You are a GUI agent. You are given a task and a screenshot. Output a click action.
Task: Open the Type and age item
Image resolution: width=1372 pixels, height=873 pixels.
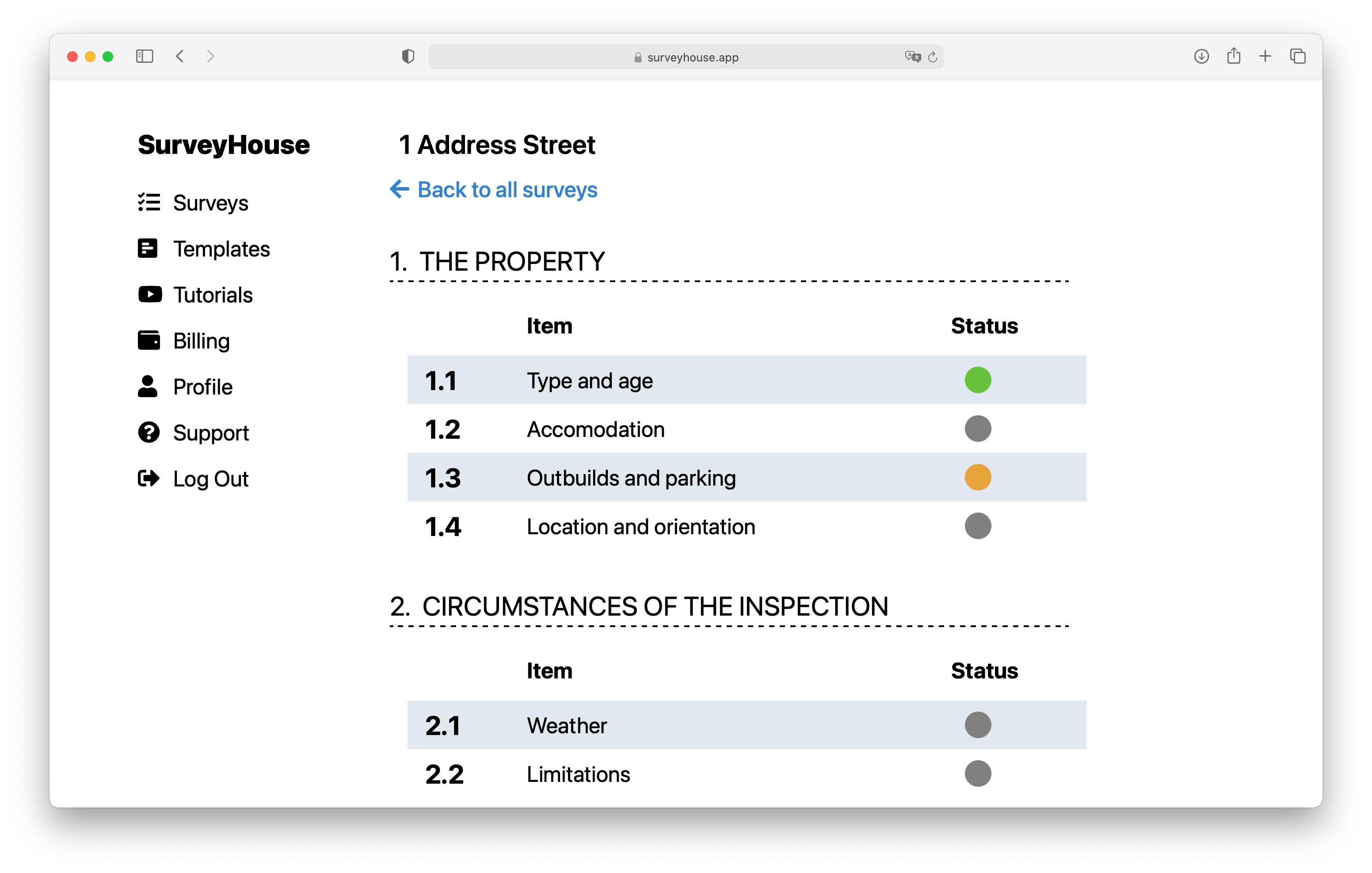590,381
